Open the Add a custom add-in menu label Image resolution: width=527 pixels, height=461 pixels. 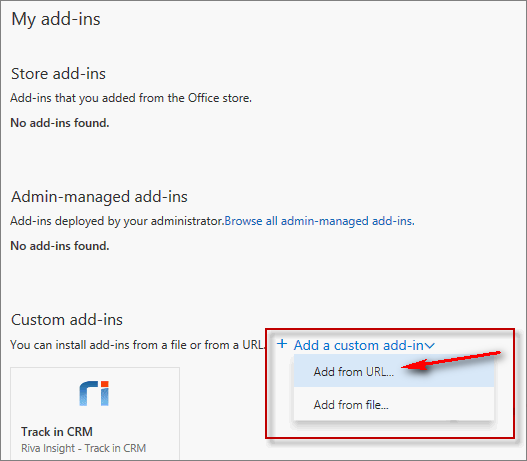[359, 345]
